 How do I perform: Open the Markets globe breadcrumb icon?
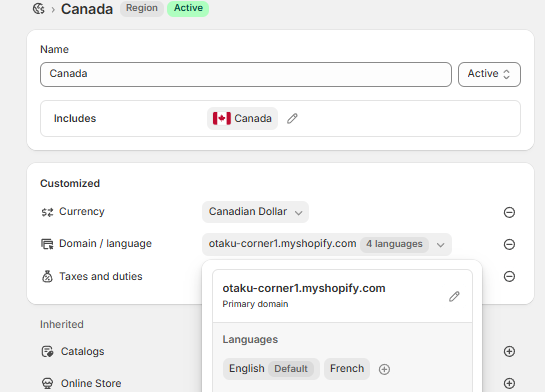(39, 8)
